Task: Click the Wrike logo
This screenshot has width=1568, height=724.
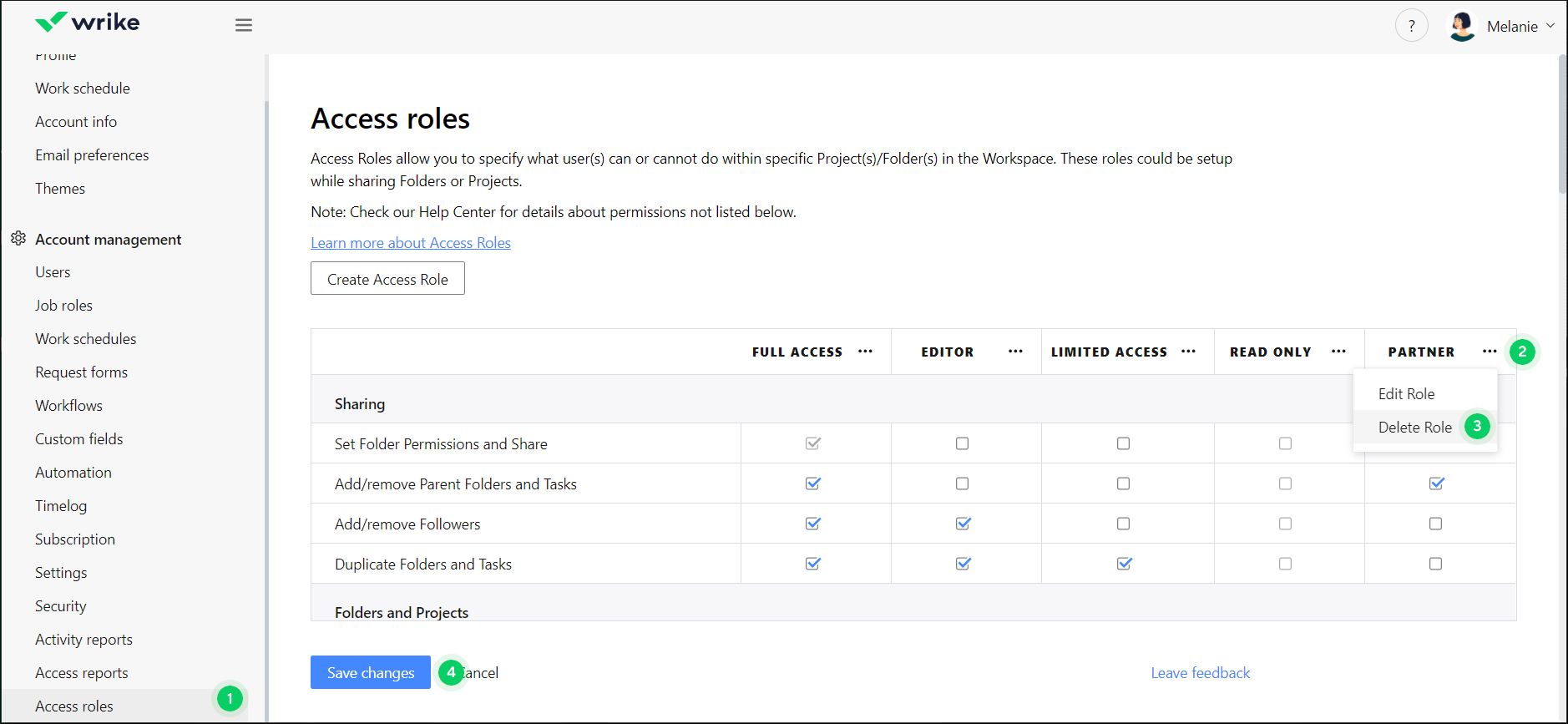Action: point(88,23)
